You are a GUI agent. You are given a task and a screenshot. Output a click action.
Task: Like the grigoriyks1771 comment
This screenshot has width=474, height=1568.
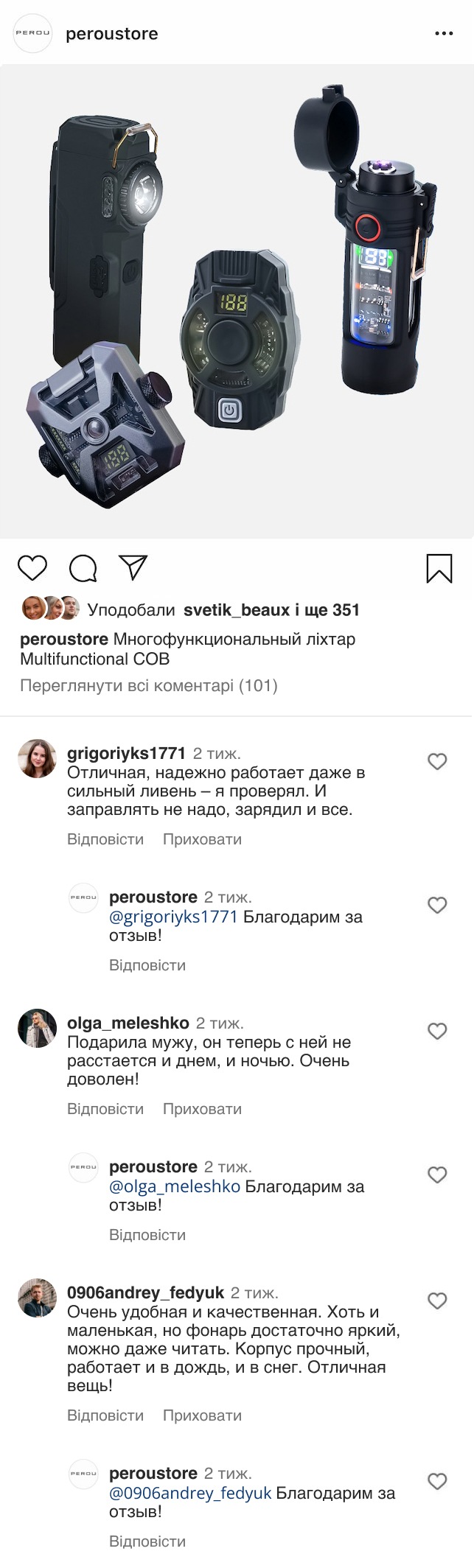(437, 761)
